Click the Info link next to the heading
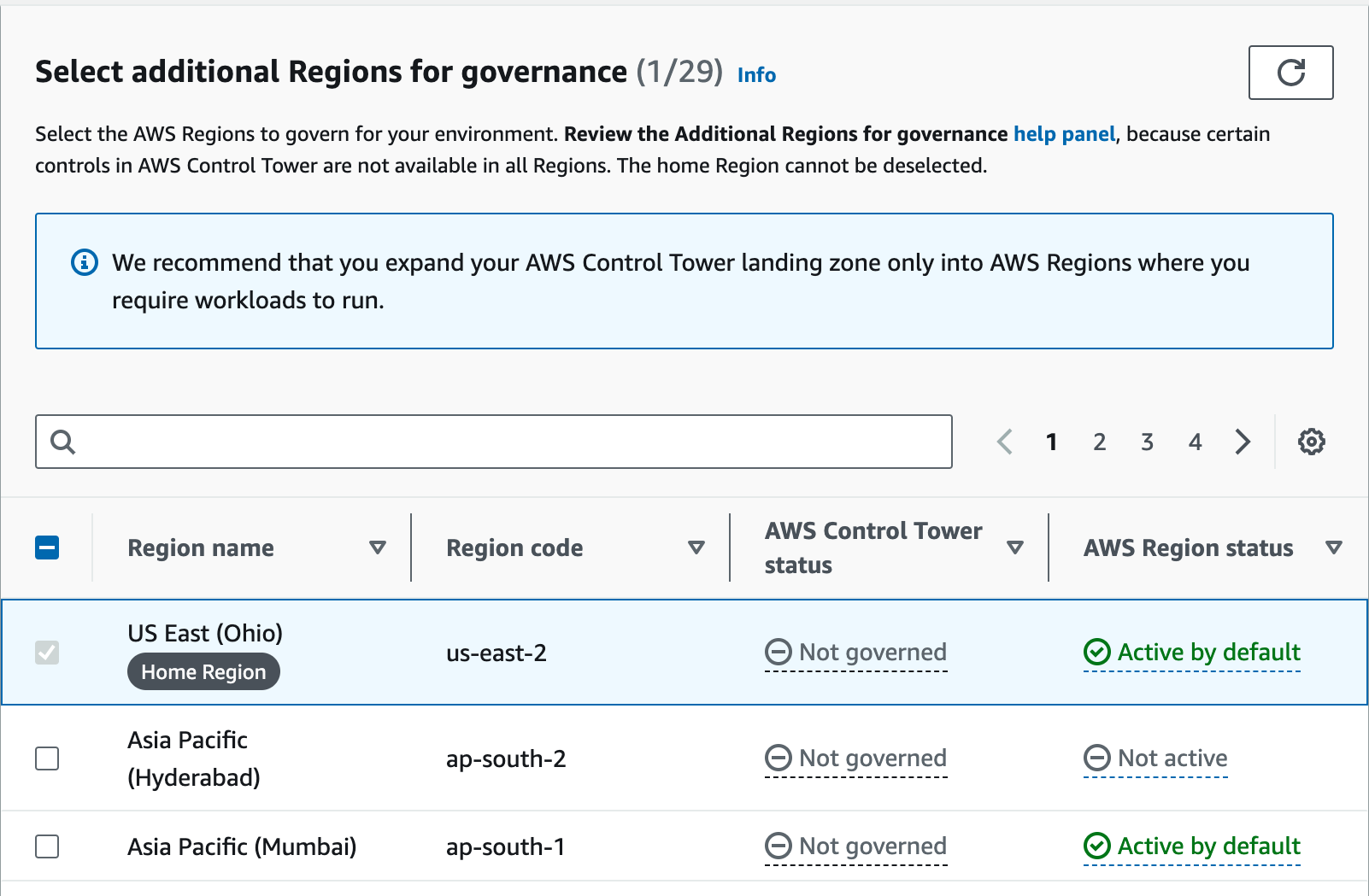 coord(755,75)
